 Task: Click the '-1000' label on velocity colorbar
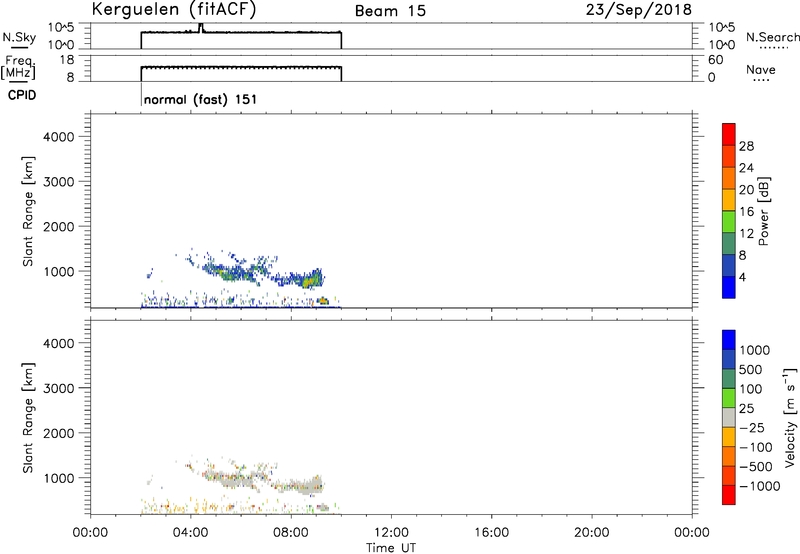coord(759,486)
